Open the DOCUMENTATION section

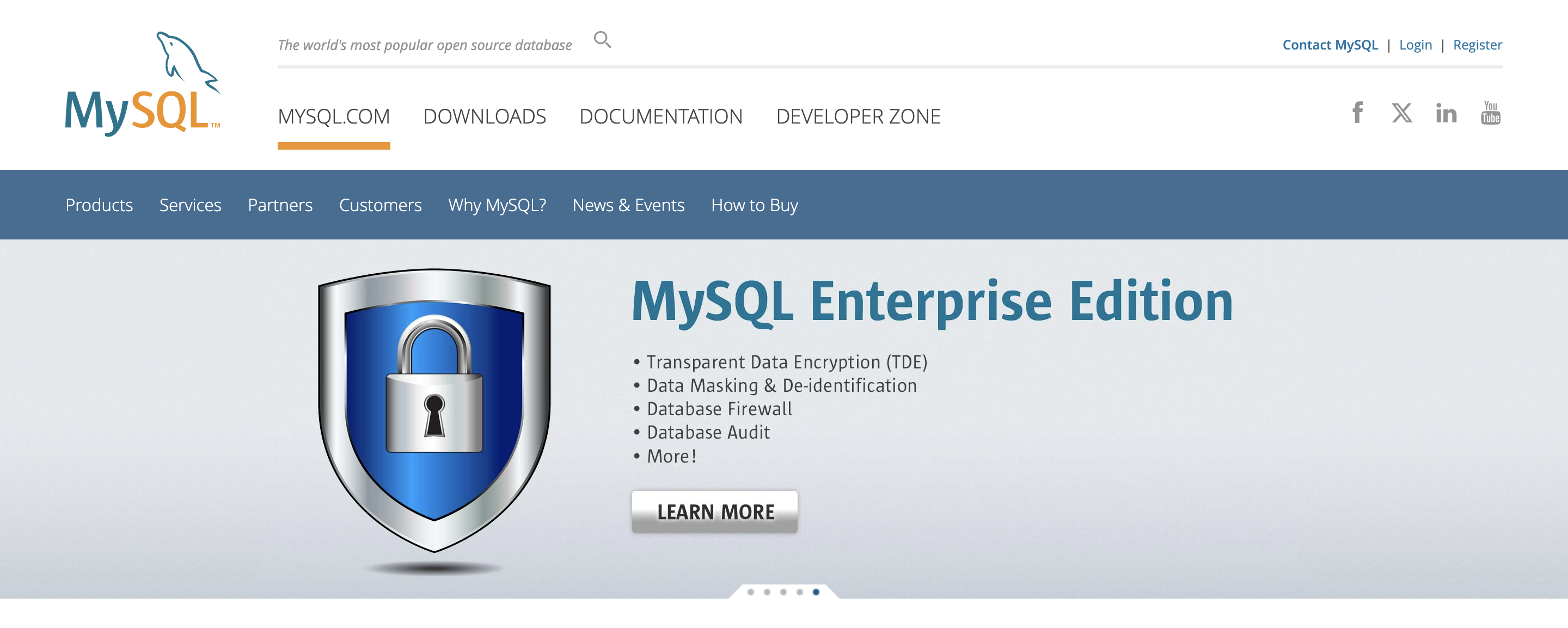coord(661,116)
